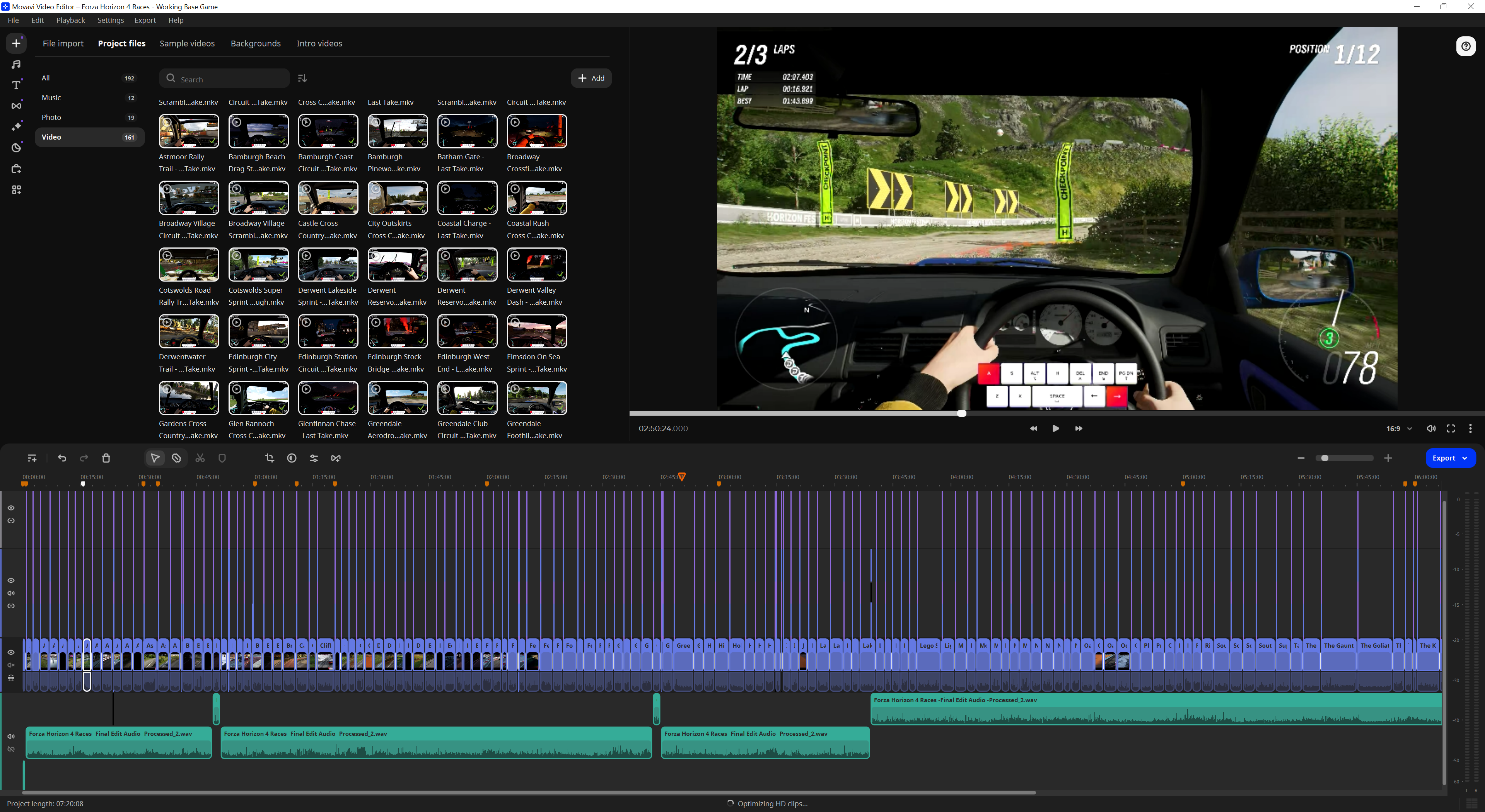
Task: Open the More tools grid icon
Action: 16,189
